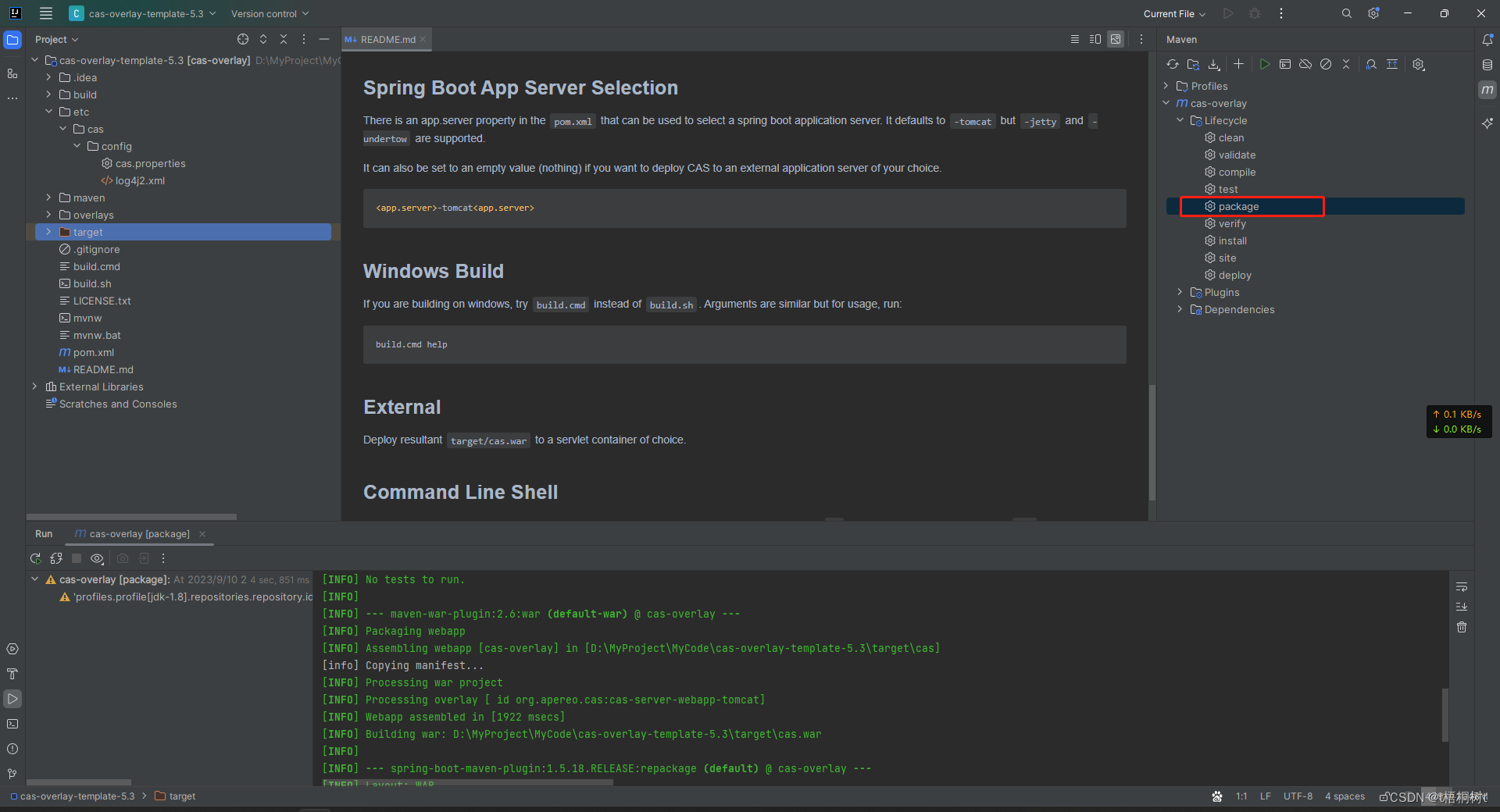Clear the run console with trash icon
The image size is (1500, 812).
tap(1462, 627)
